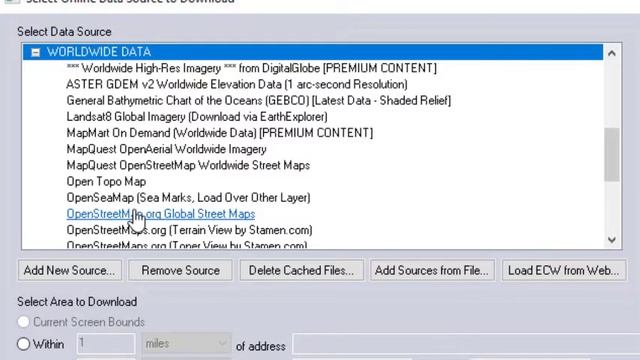Screen dimensions: 640x360
Task: Click Delete Cached Files button
Action: [302, 270]
